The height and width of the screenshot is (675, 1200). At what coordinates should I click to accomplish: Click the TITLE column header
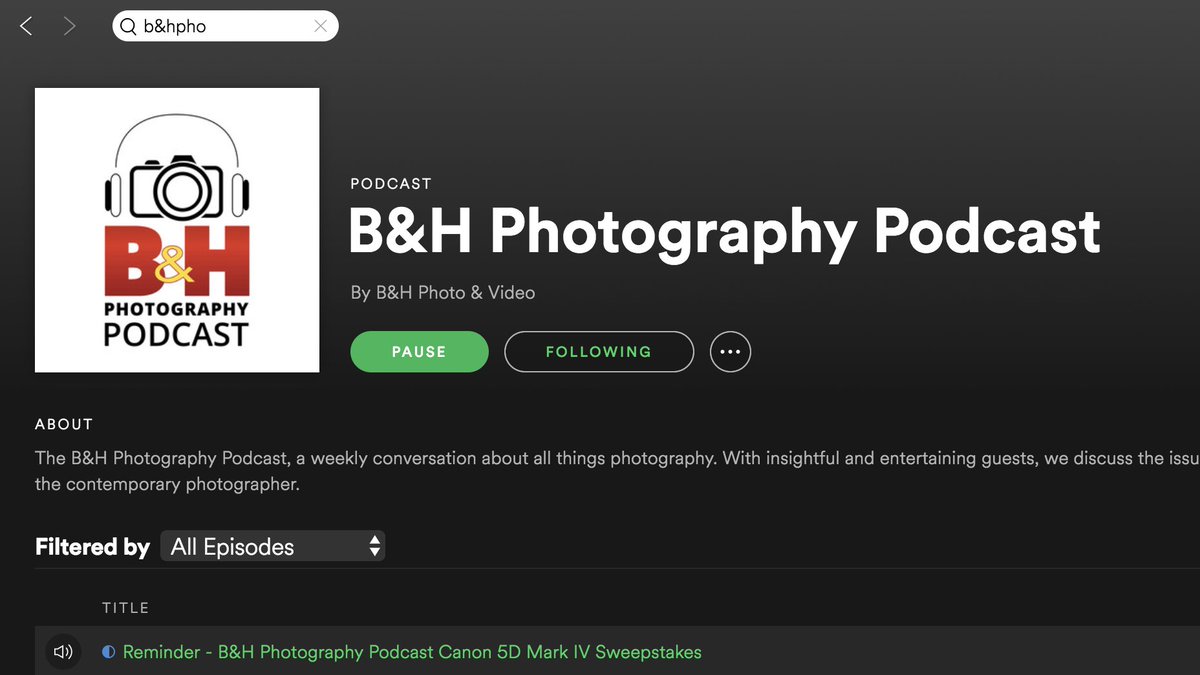(125, 607)
